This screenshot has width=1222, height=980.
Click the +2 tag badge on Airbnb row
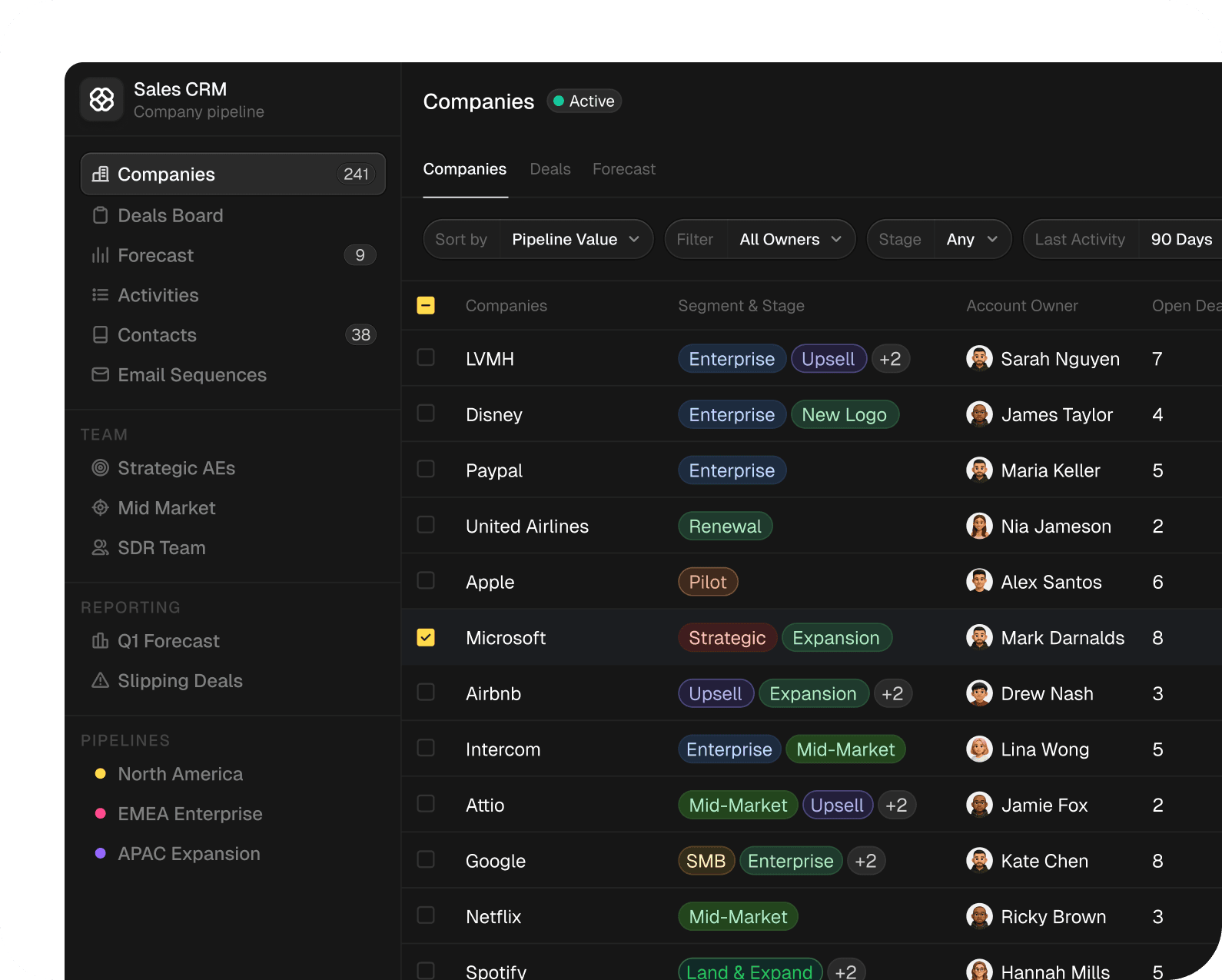[892, 694]
